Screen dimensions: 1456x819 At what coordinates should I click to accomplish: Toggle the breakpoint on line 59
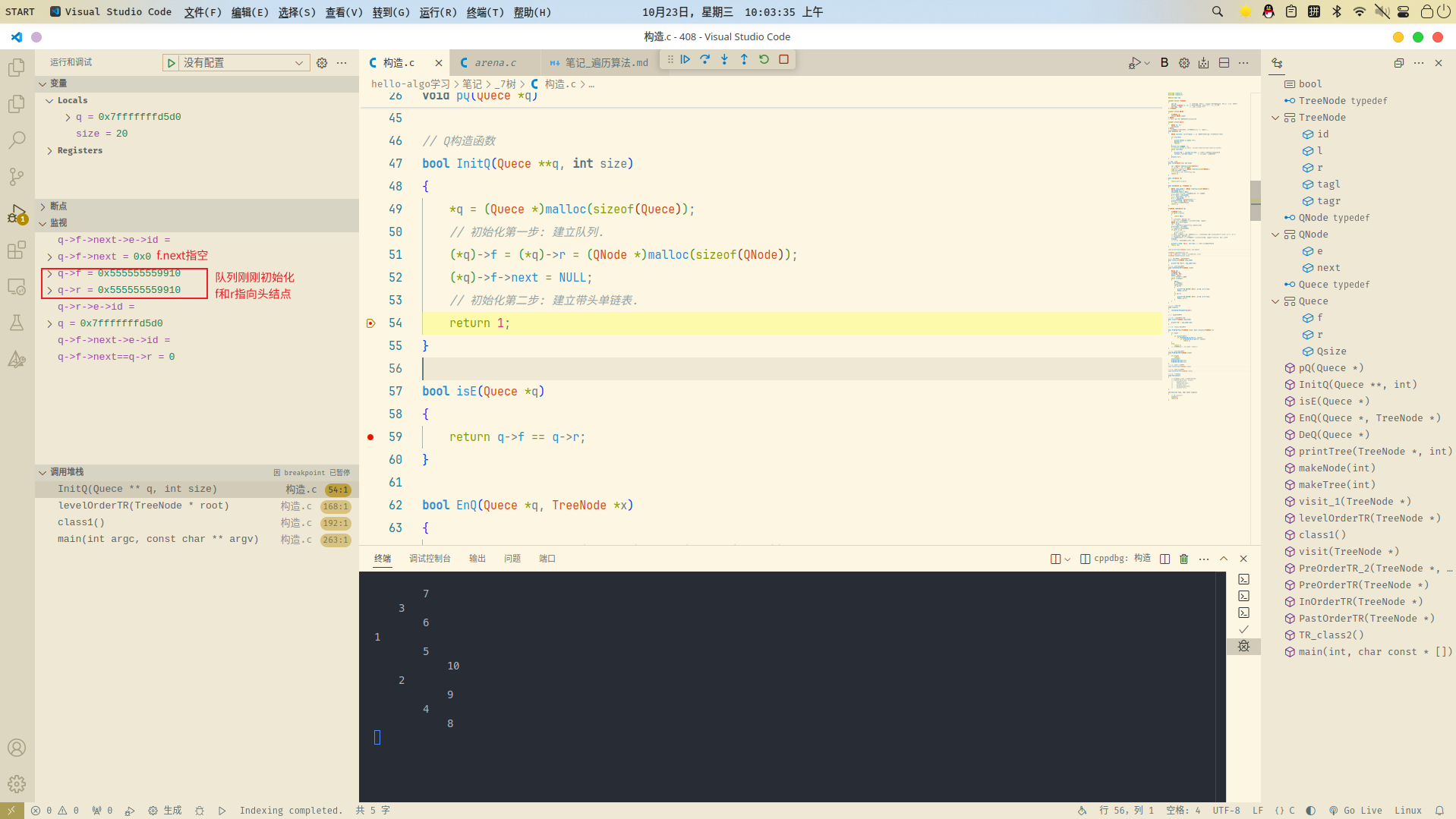tap(370, 437)
